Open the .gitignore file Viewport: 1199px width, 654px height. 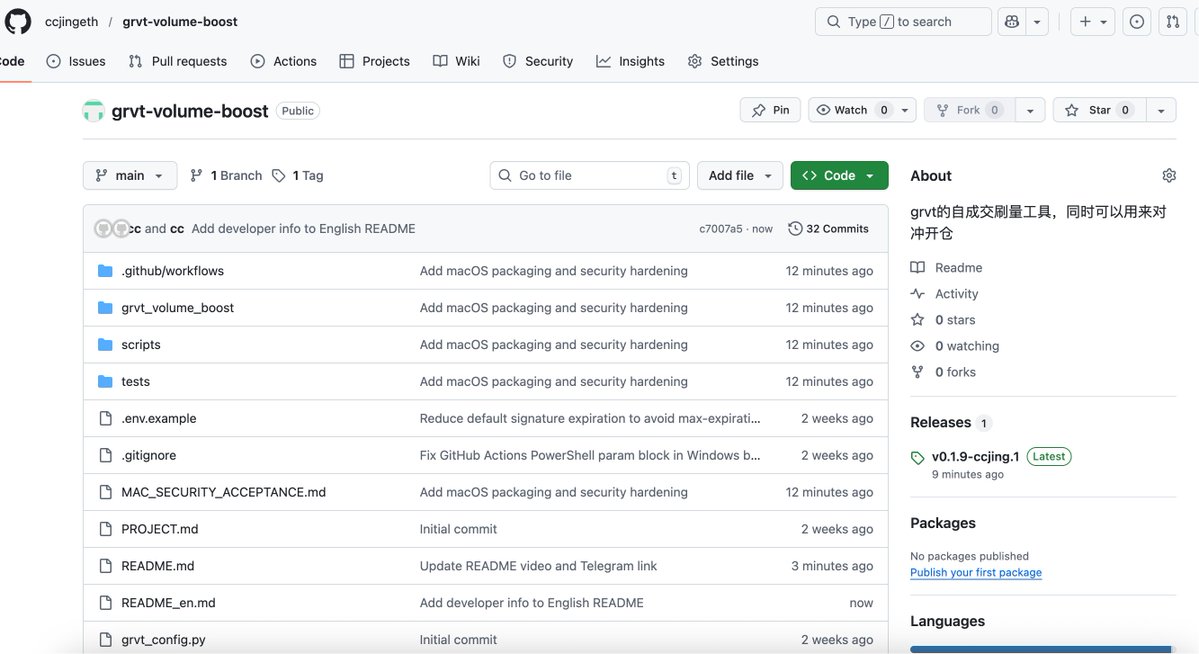tap(148, 455)
